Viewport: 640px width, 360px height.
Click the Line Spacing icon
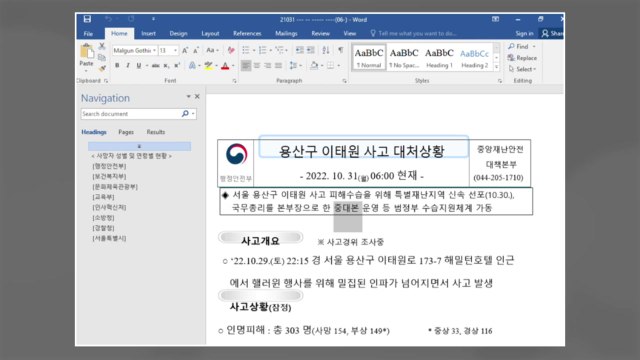(293, 65)
